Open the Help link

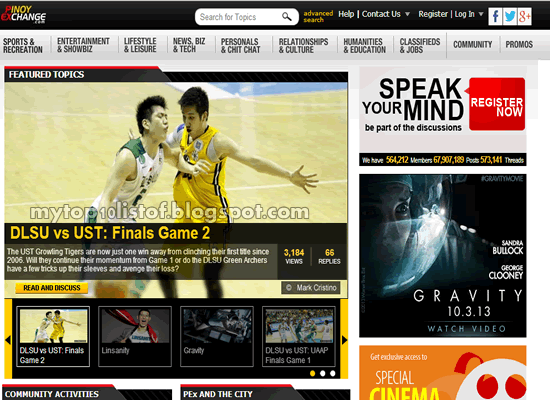coord(346,14)
